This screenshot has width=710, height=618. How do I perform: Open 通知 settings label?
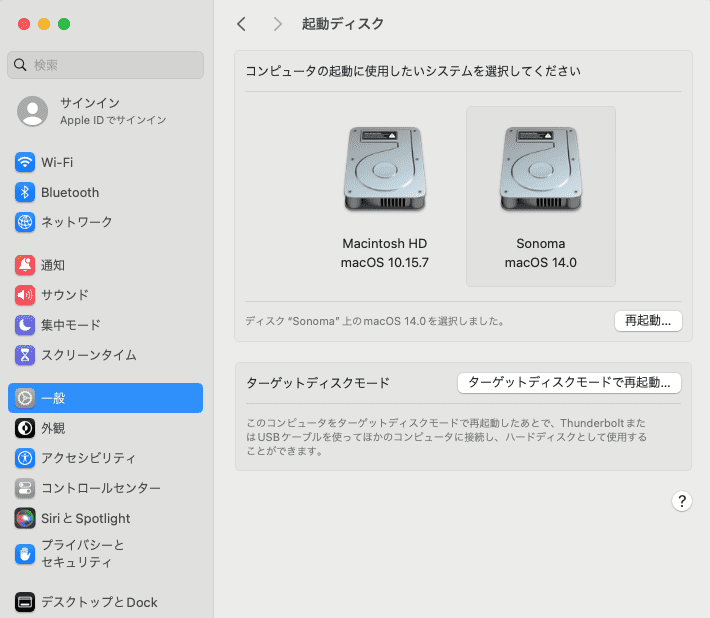click(x=53, y=265)
